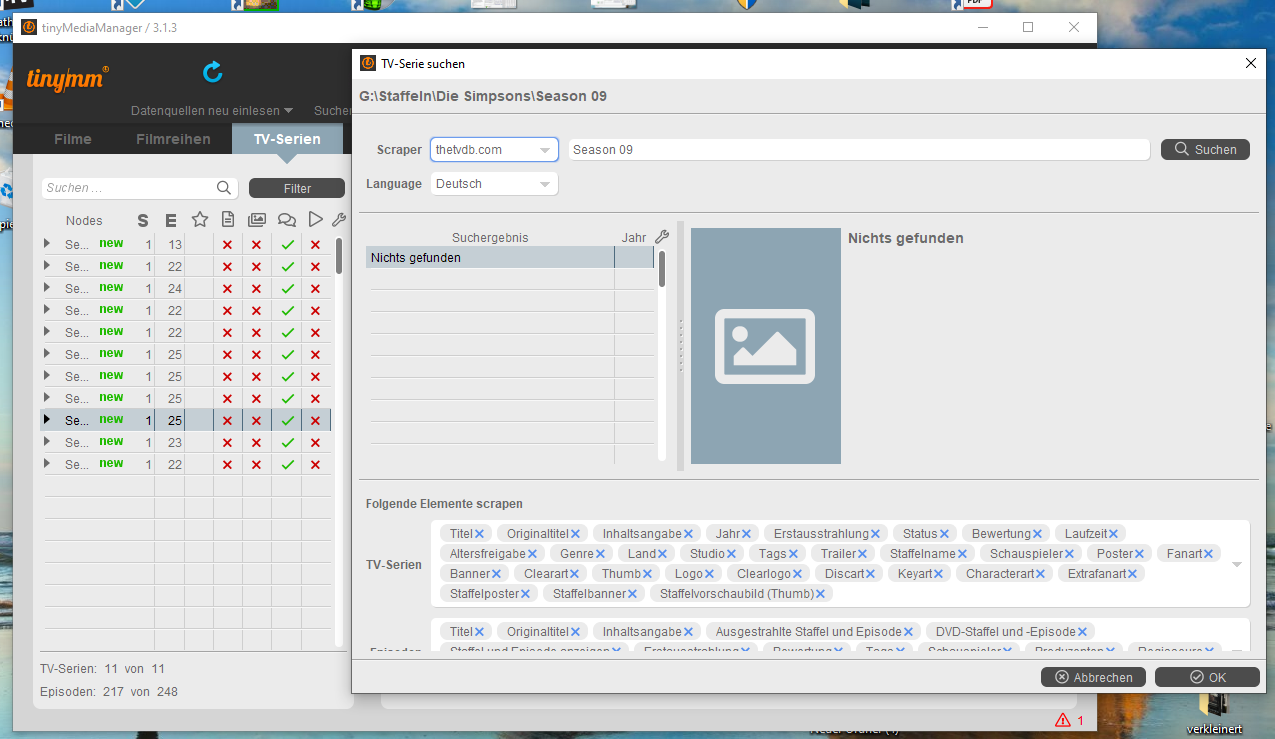1275x739 pixels.
Task: Remove the Keyart tag via its x
Action: (939, 574)
